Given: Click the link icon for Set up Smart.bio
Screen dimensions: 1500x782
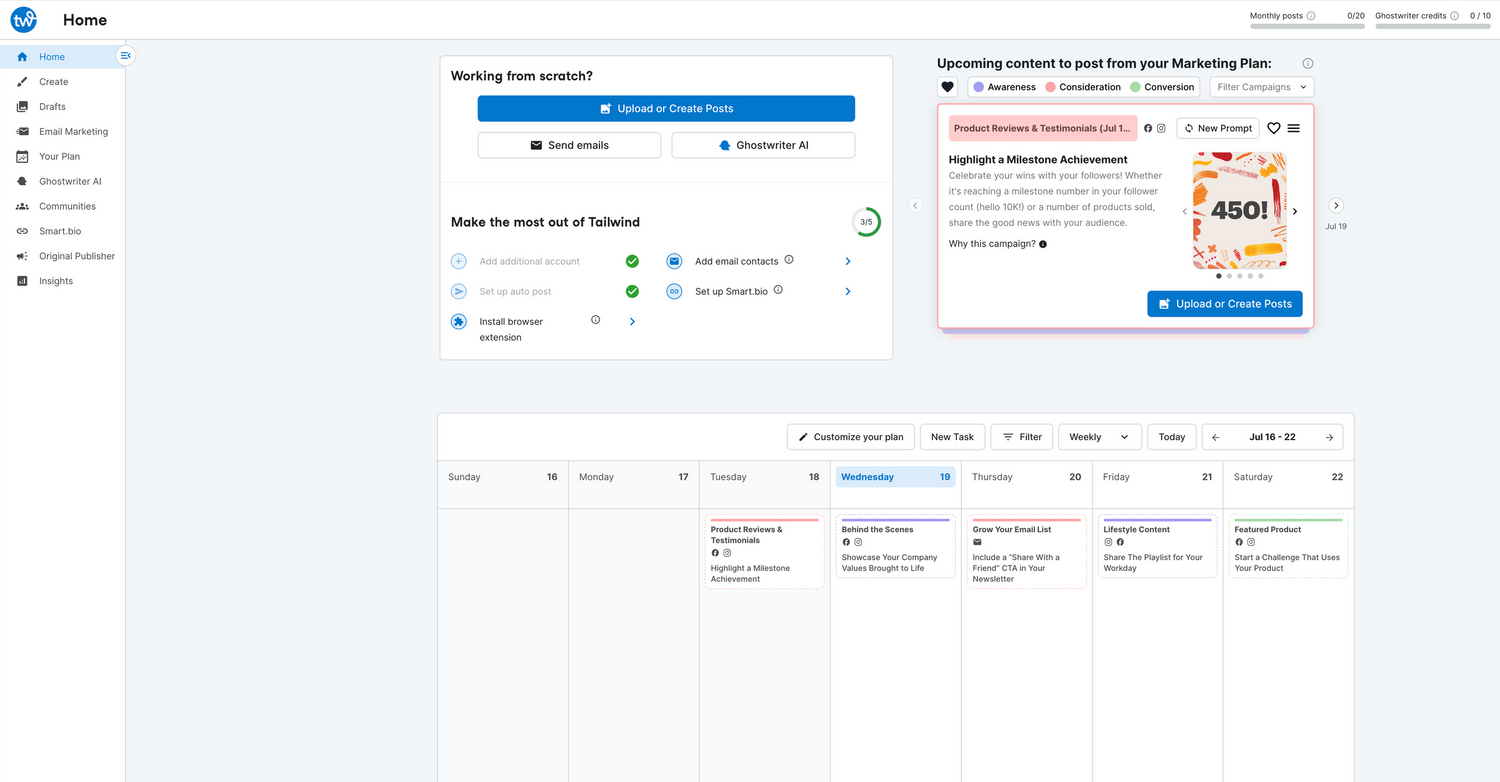Looking at the screenshot, I should pos(675,291).
